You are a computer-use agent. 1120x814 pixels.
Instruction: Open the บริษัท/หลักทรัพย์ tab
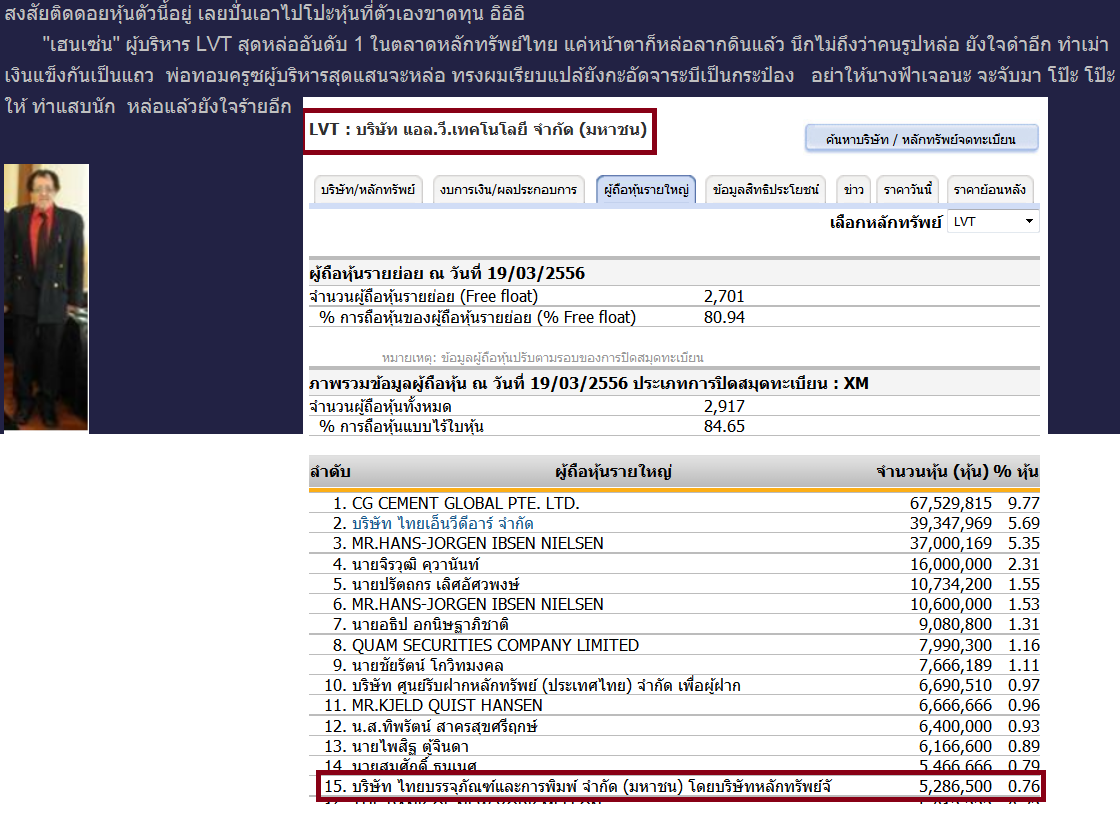pos(368,189)
